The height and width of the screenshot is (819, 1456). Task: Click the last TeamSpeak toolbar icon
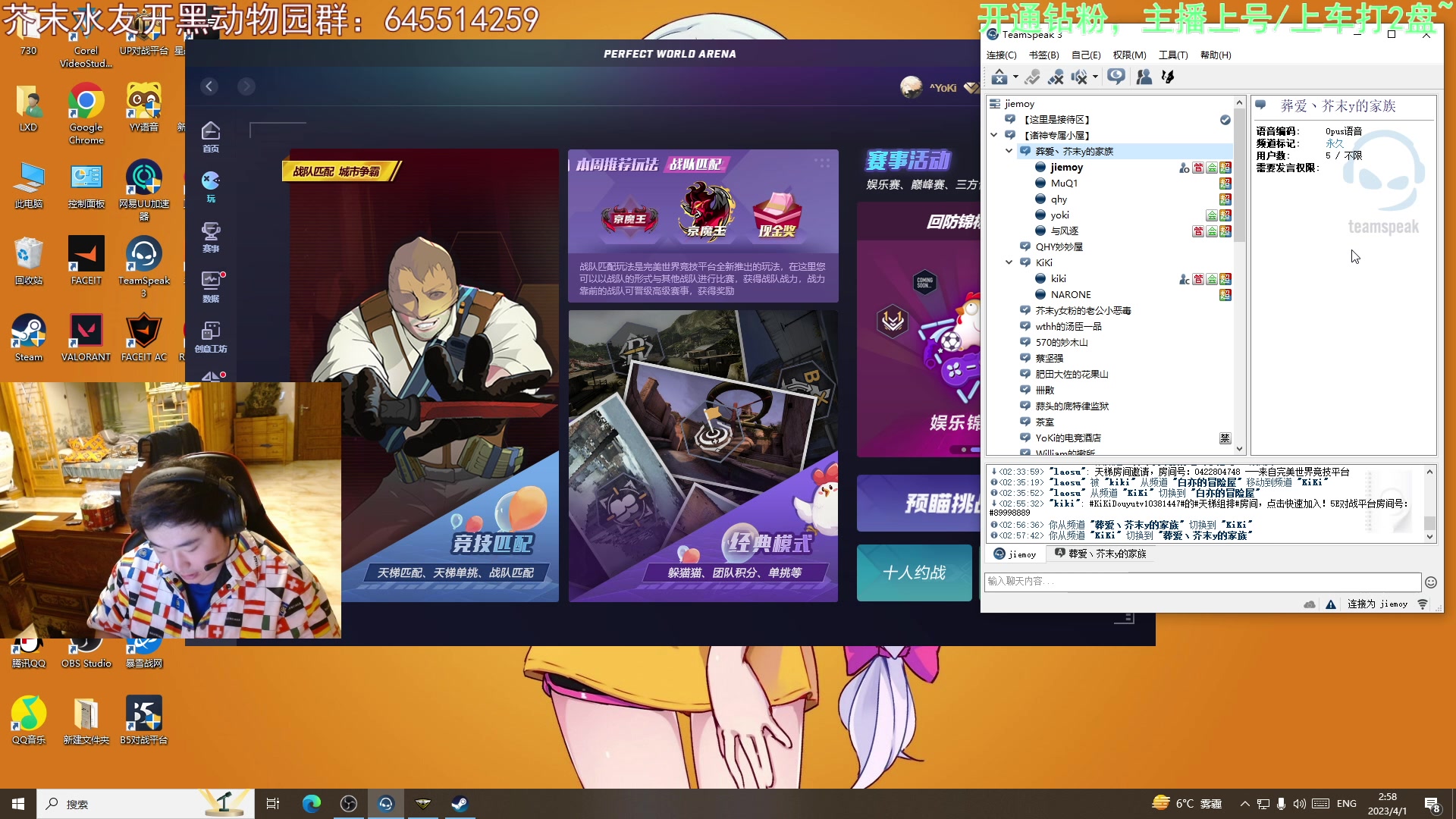1168,77
